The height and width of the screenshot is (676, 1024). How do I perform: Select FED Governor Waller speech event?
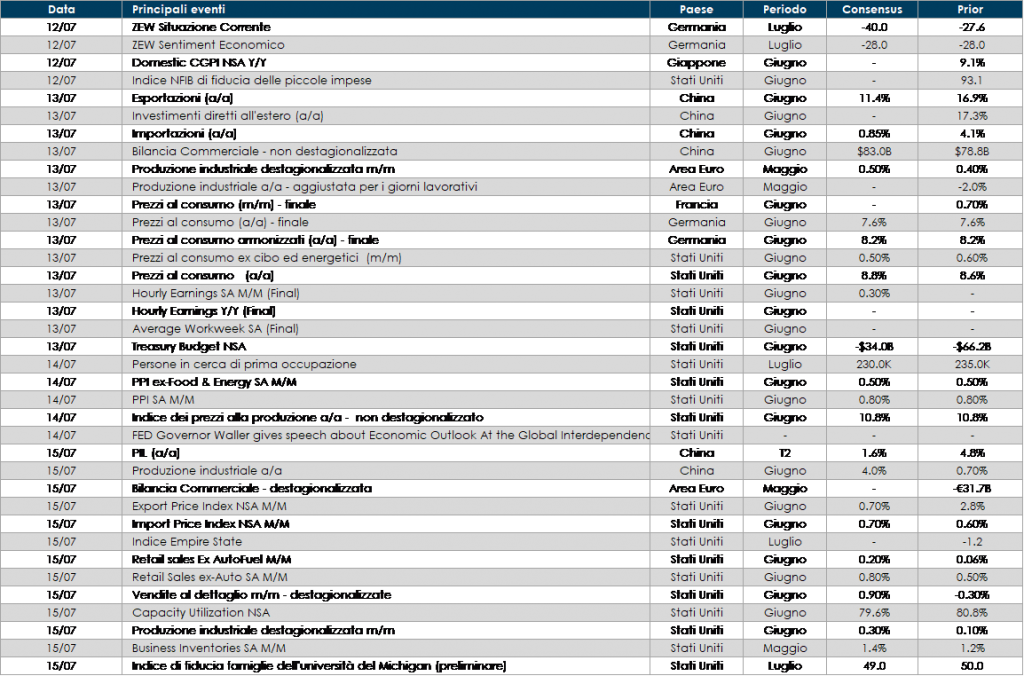click(390, 435)
